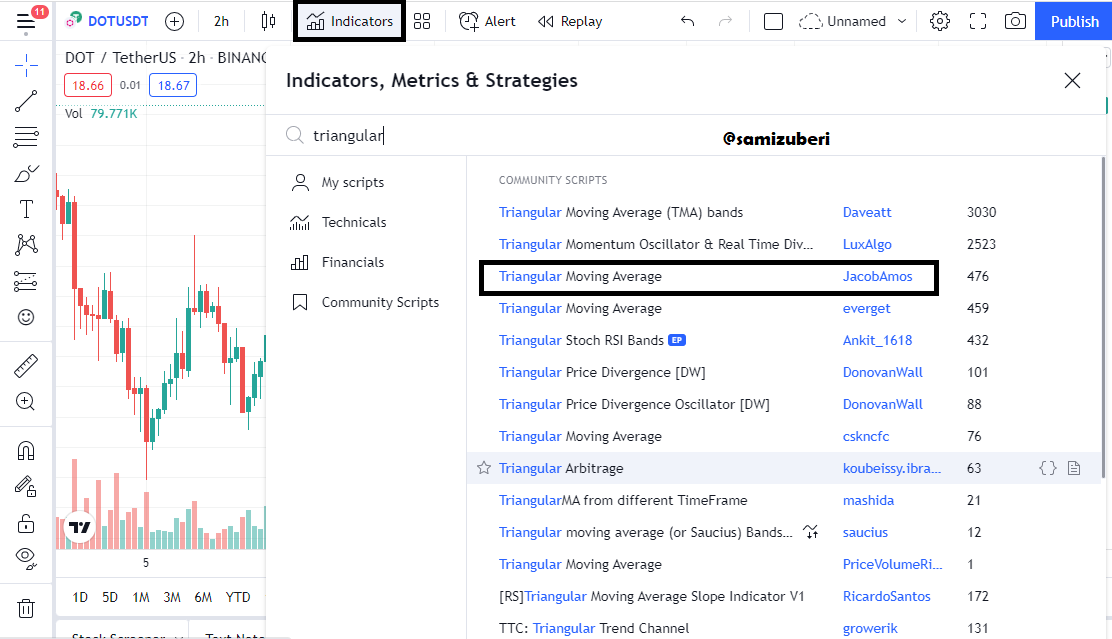1112x639 pixels.
Task: Select the ruler measure tool
Action: [x=26, y=366]
